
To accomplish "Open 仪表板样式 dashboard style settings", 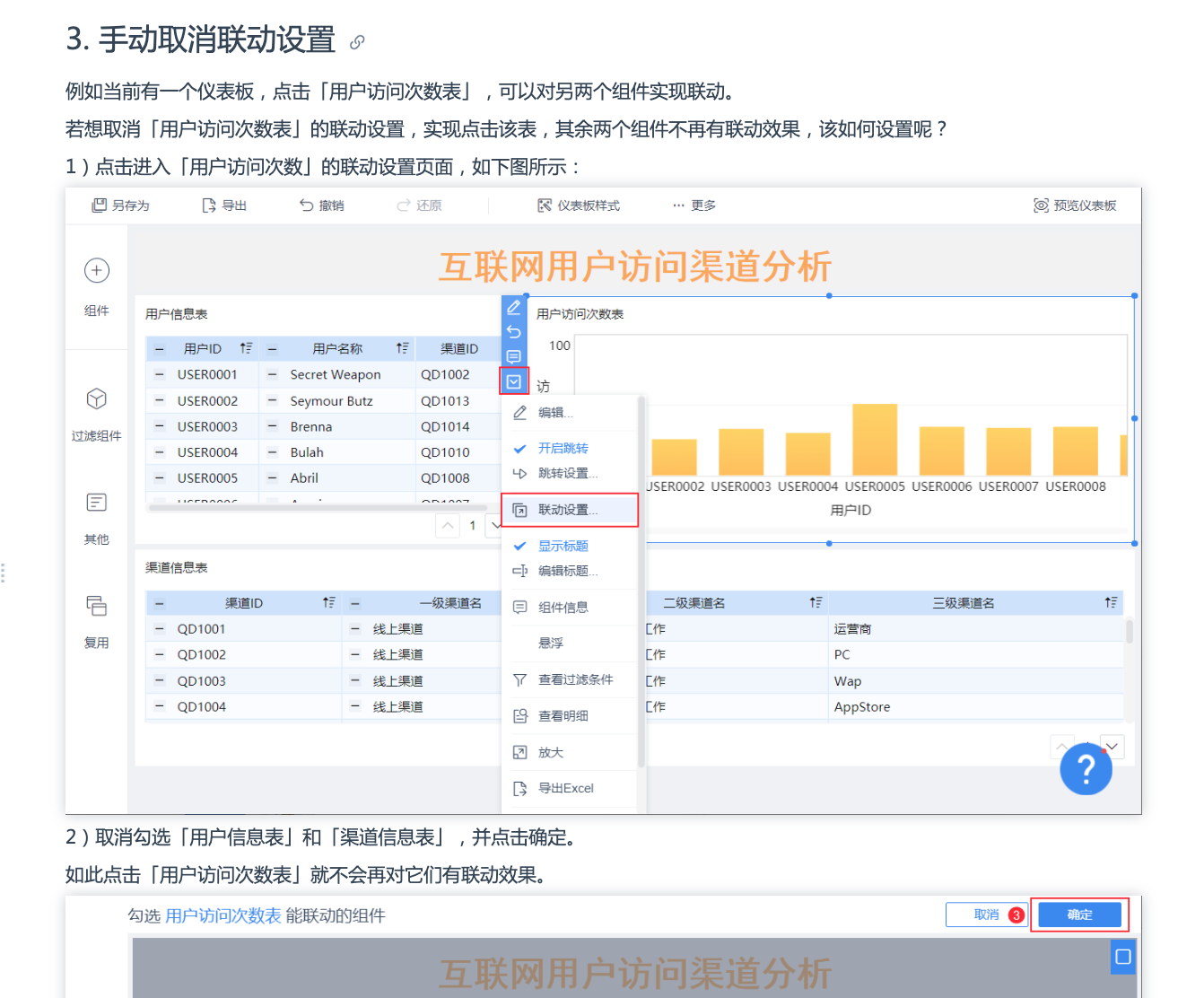I will click(x=579, y=206).
